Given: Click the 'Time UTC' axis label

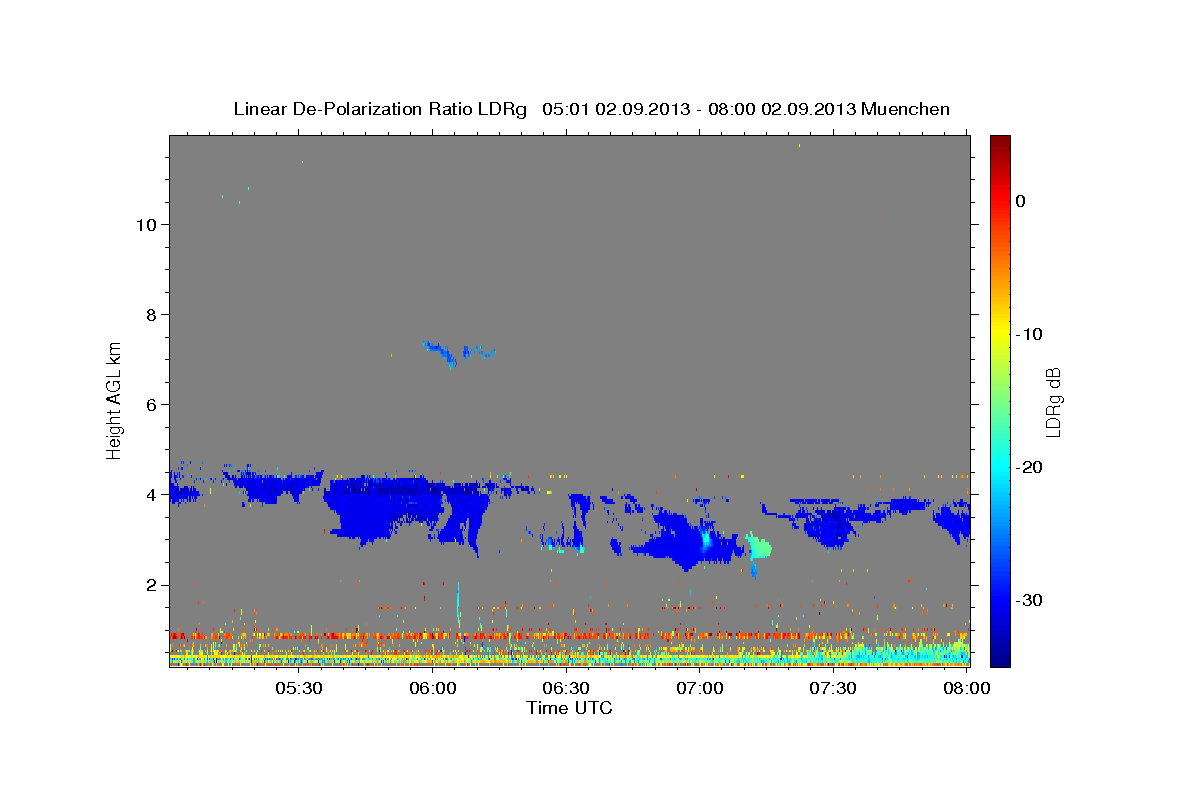Looking at the screenshot, I should (569, 708).
